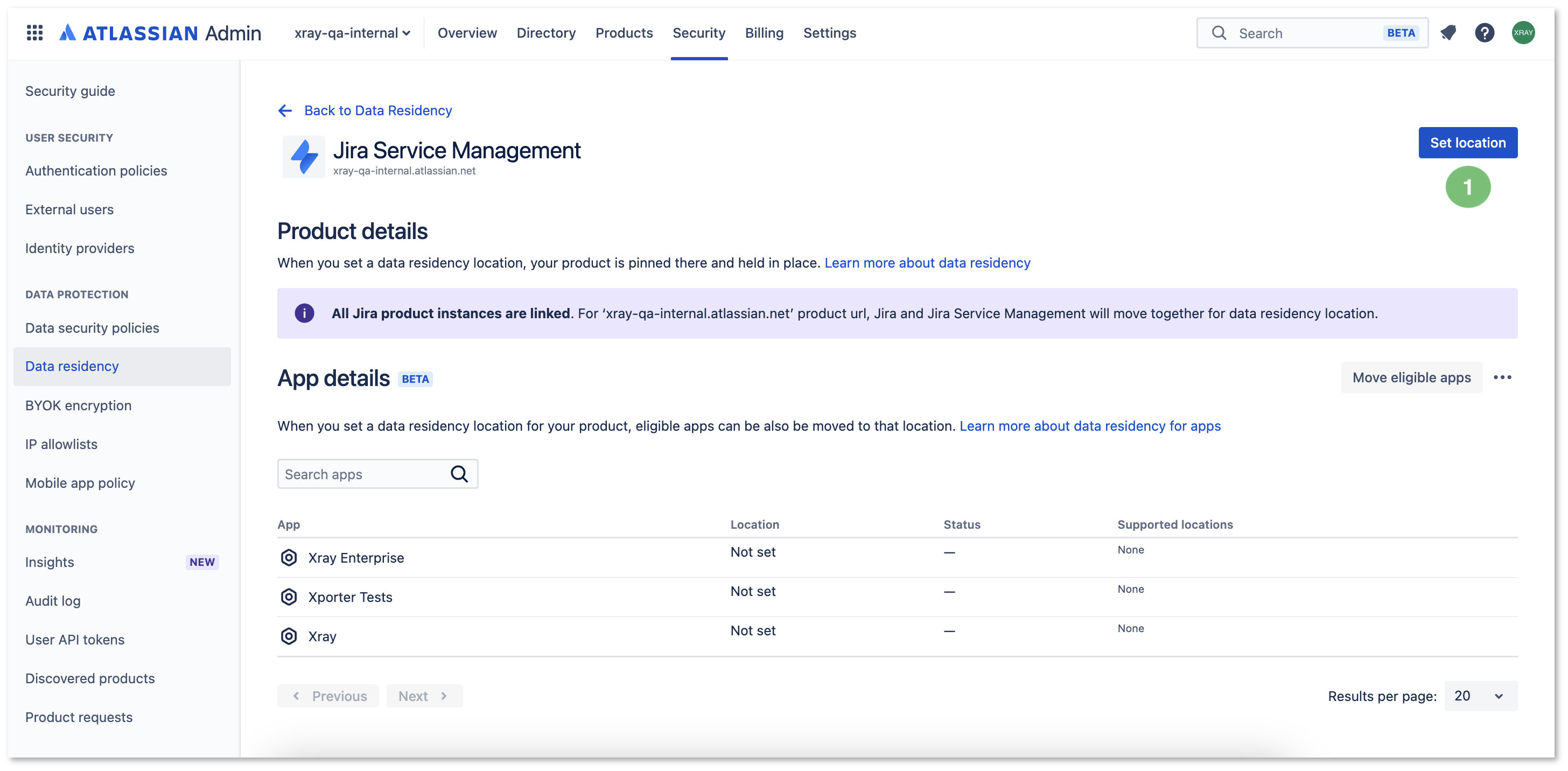Click the Xray app name
Image resolution: width=1568 pixels, height=771 pixels.
pos(322,636)
